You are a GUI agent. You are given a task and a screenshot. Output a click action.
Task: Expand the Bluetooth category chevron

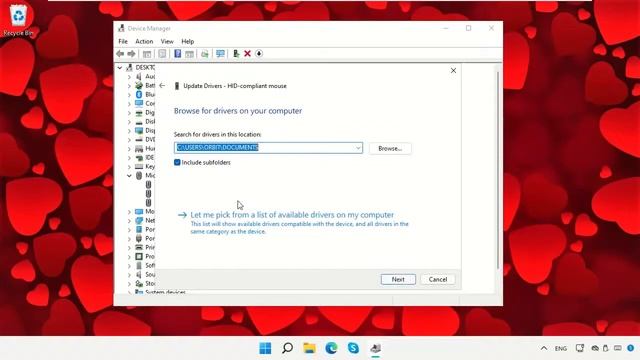(x=129, y=94)
